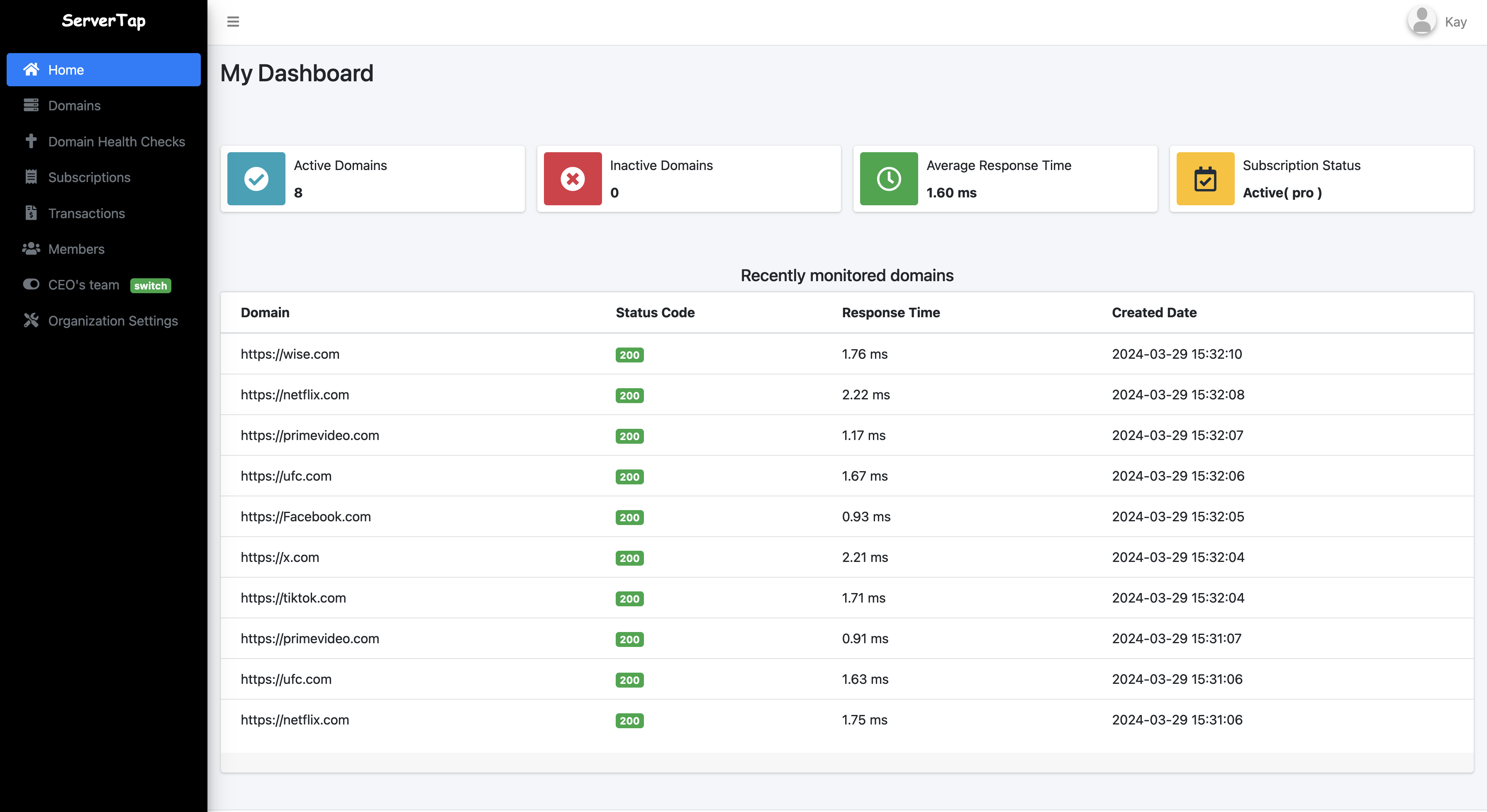
Task: Click the user avatar icon
Action: click(x=1422, y=21)
